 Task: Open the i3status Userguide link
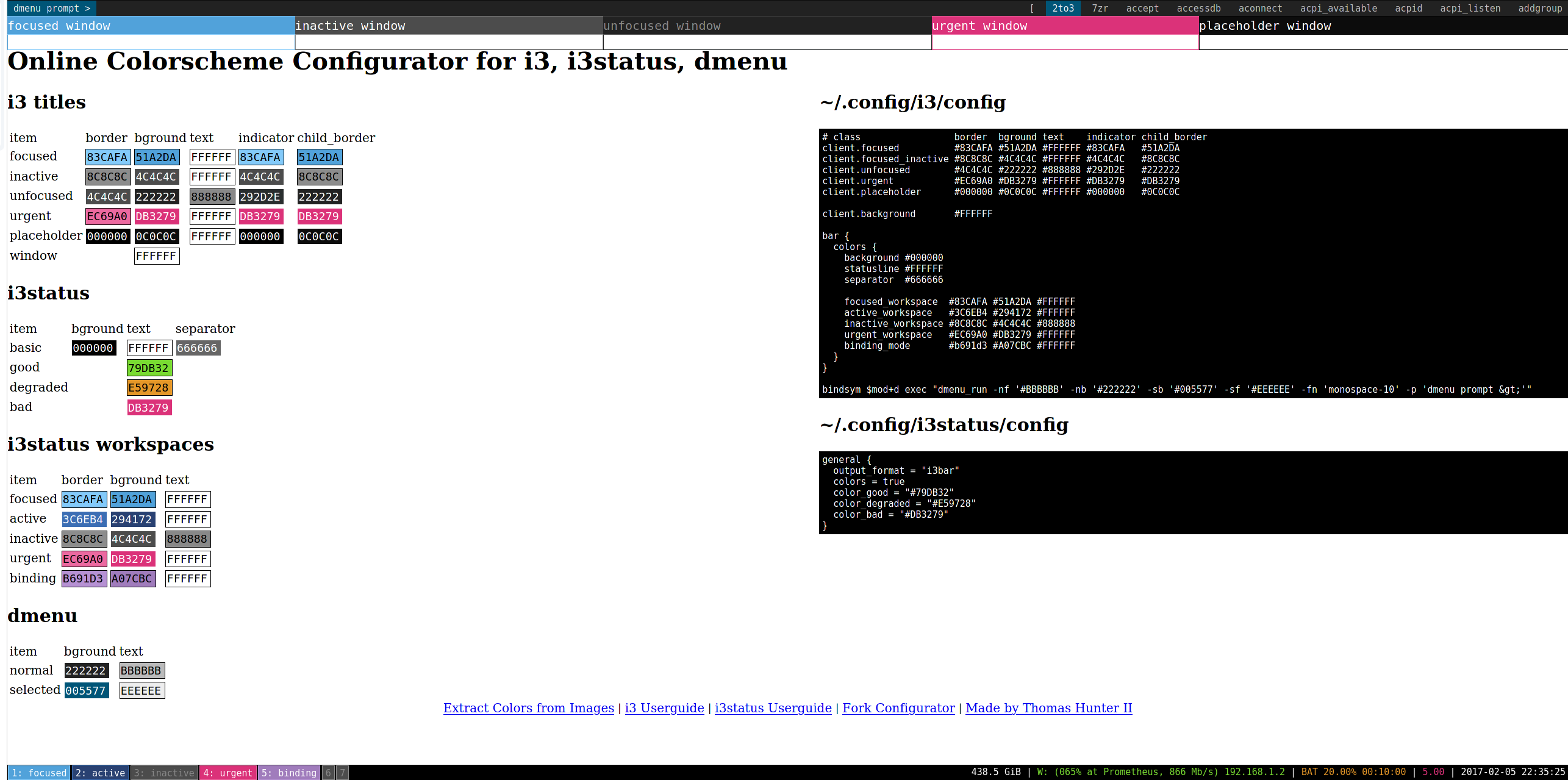click(773, 708)
